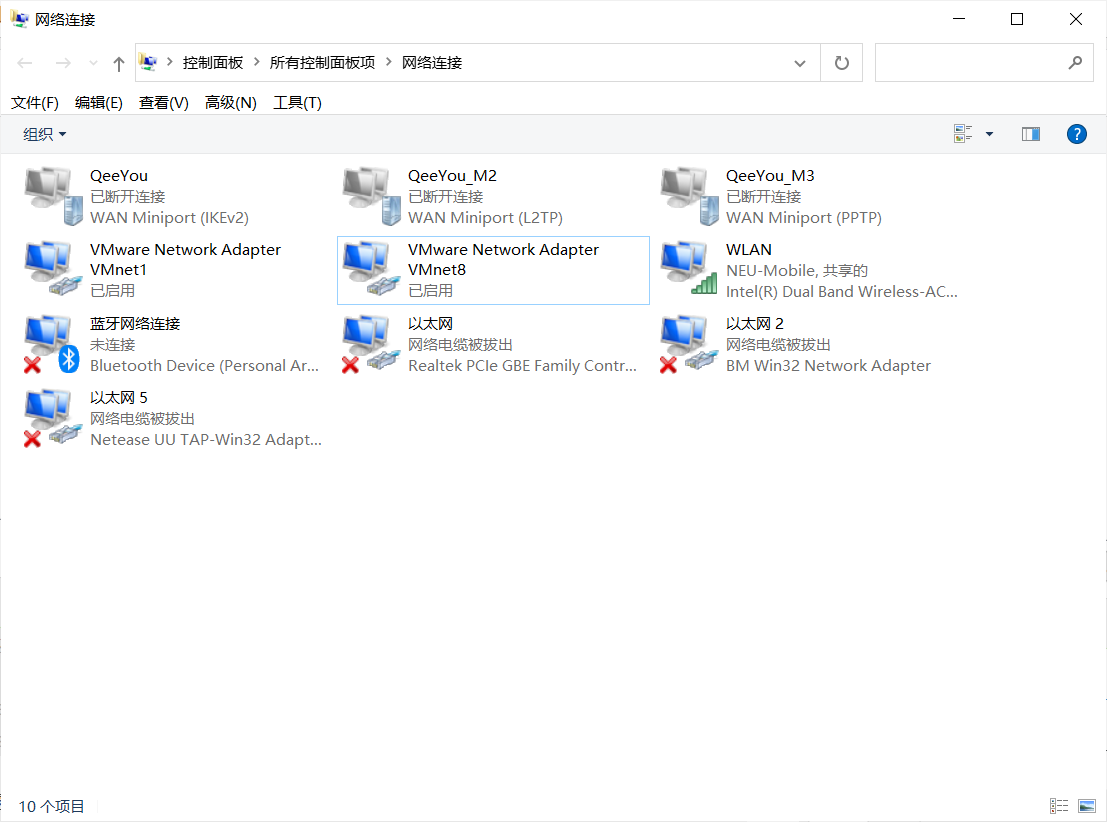Click the 10 个项目 status bar text
Screen dimensions: 1107x822
[51, 806]
